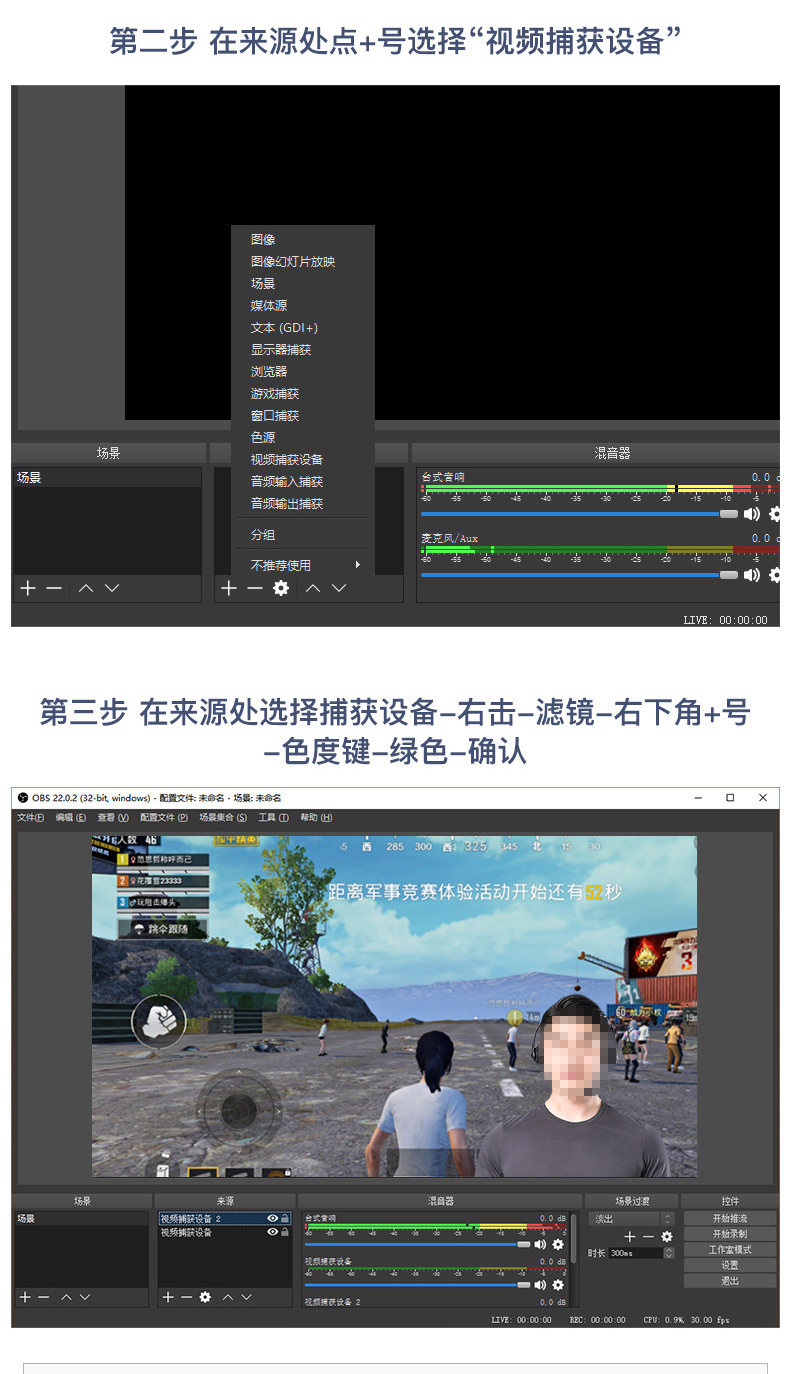Move scene up arrow in OBS 22.0.2 window
Image resolution: width=790 pixels, height=1374 pixels.
(66, 1297)
